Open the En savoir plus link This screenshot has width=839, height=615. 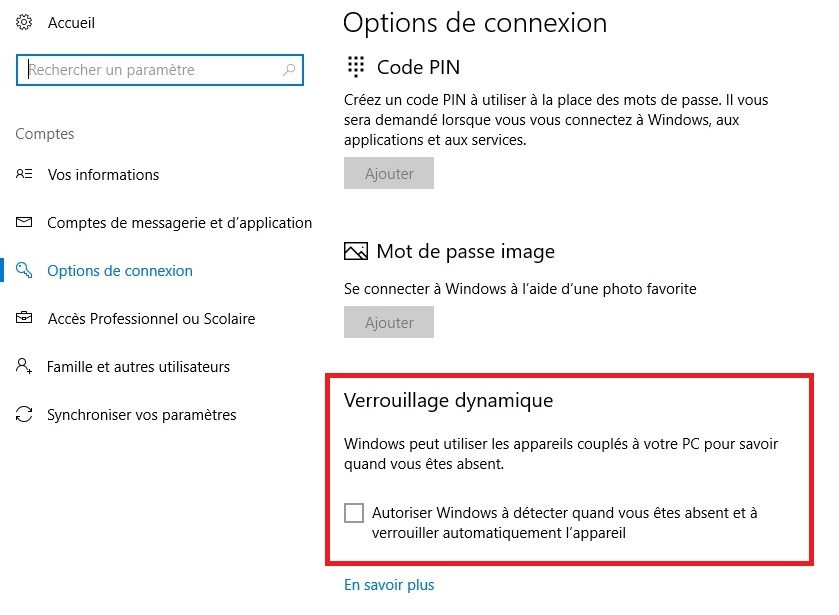[389, 585]
